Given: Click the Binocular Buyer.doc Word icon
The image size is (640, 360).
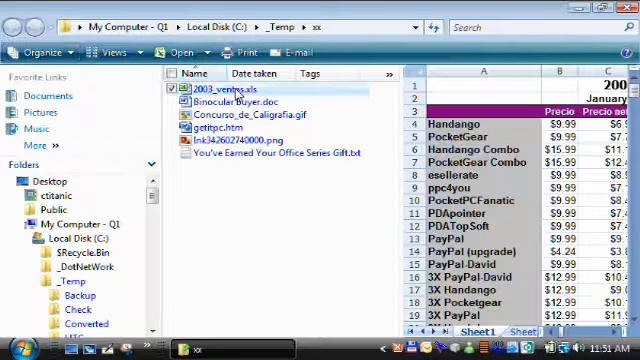Looking at the screenshot, I should point(185,101).
